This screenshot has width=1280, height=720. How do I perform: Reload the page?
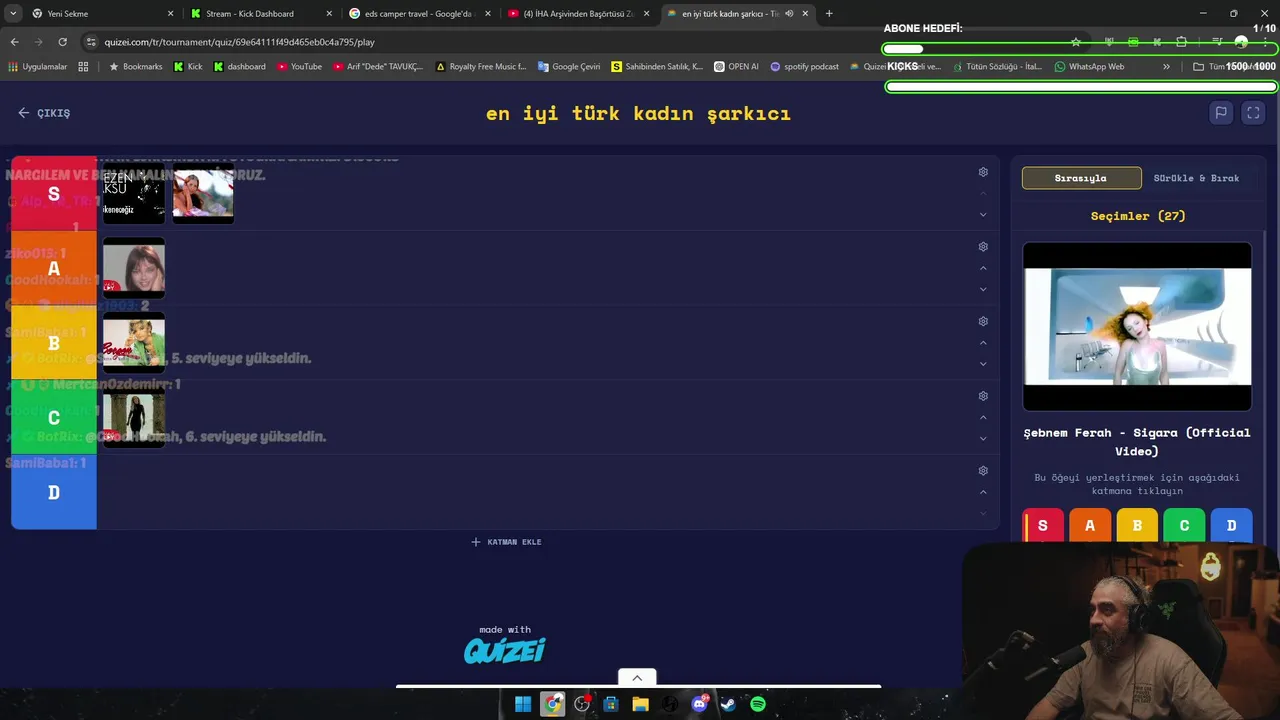[63, 42]
